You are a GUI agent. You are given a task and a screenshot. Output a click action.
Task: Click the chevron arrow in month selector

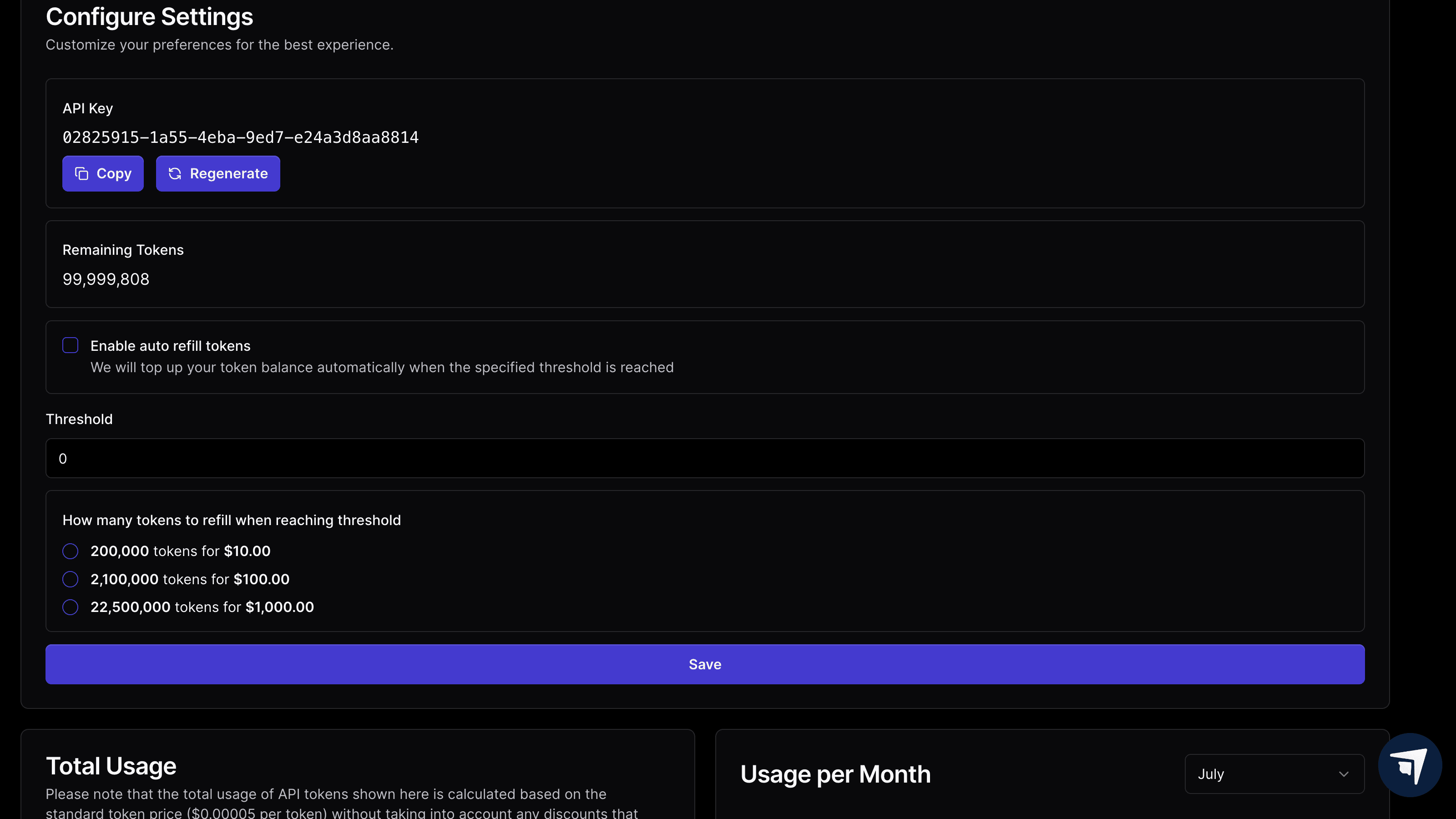point(1344,774)
